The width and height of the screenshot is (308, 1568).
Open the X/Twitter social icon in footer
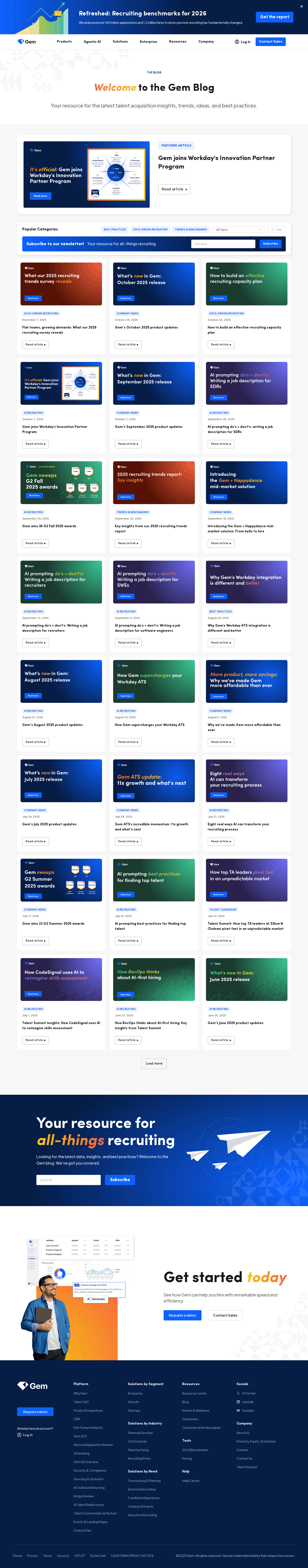pos(238,1393)
